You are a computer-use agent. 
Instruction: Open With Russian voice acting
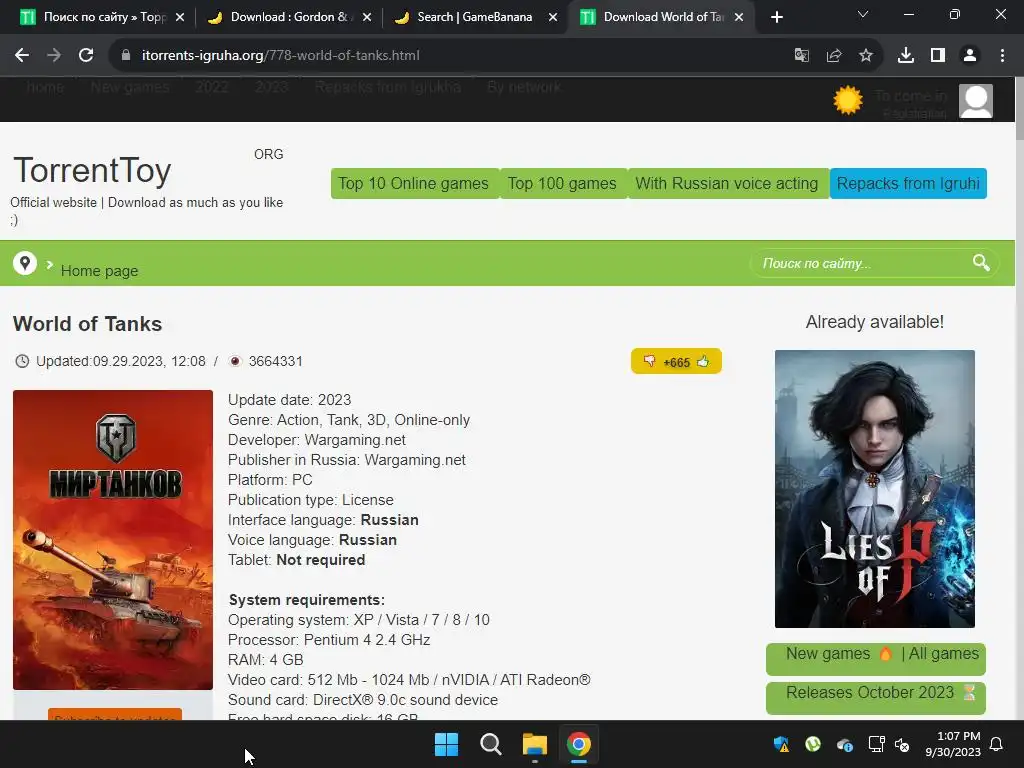tap(727, 184)
